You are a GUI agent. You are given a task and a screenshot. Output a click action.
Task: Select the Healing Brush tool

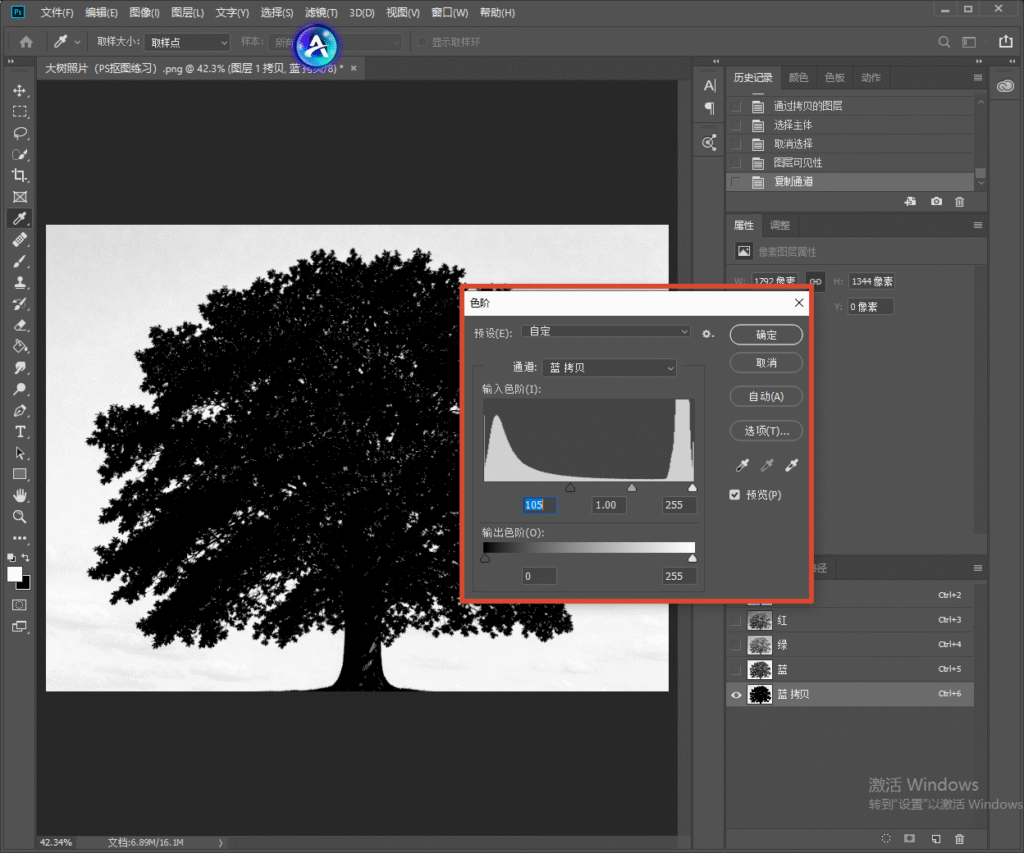[20, 240]
